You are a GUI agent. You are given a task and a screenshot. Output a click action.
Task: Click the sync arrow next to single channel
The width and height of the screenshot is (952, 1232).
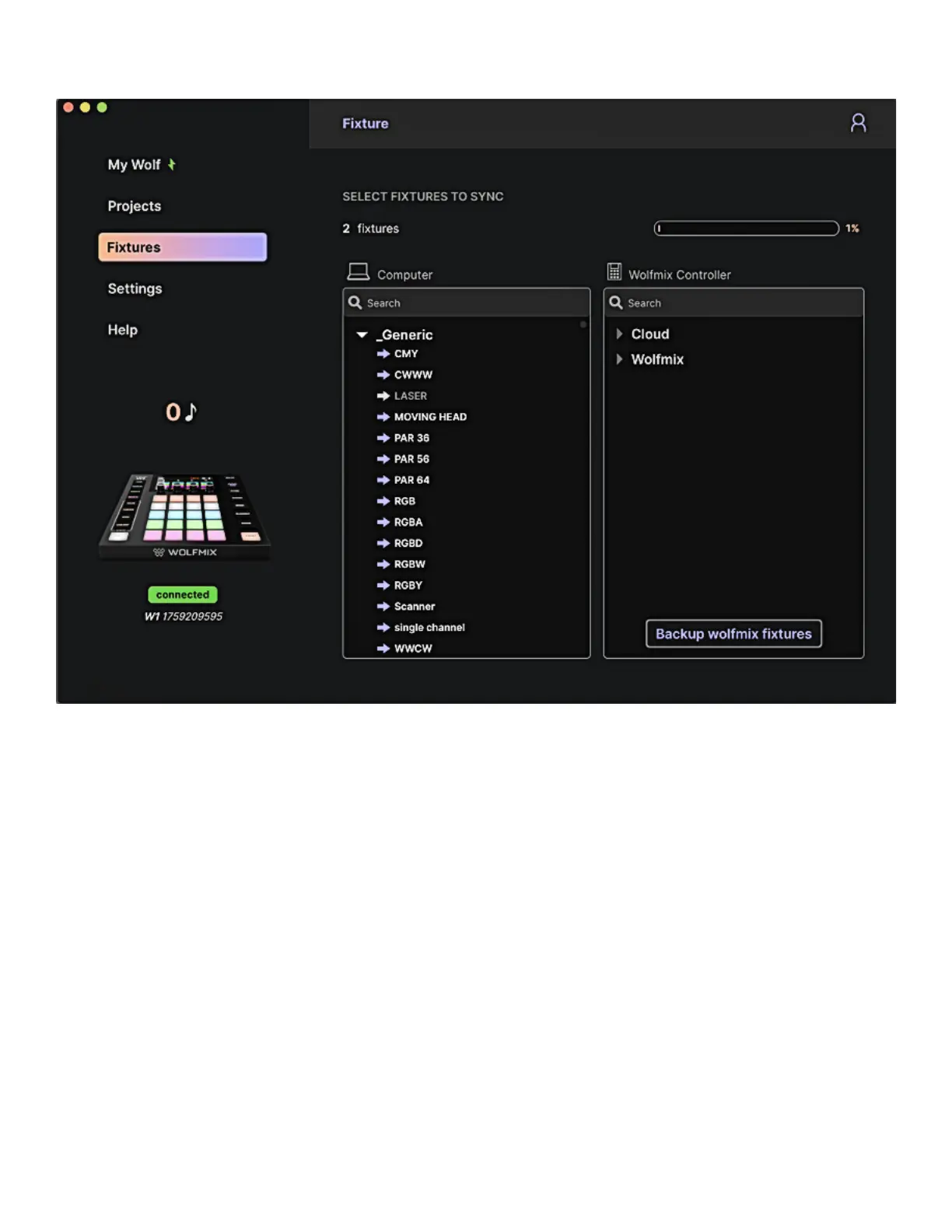(383, 627)
